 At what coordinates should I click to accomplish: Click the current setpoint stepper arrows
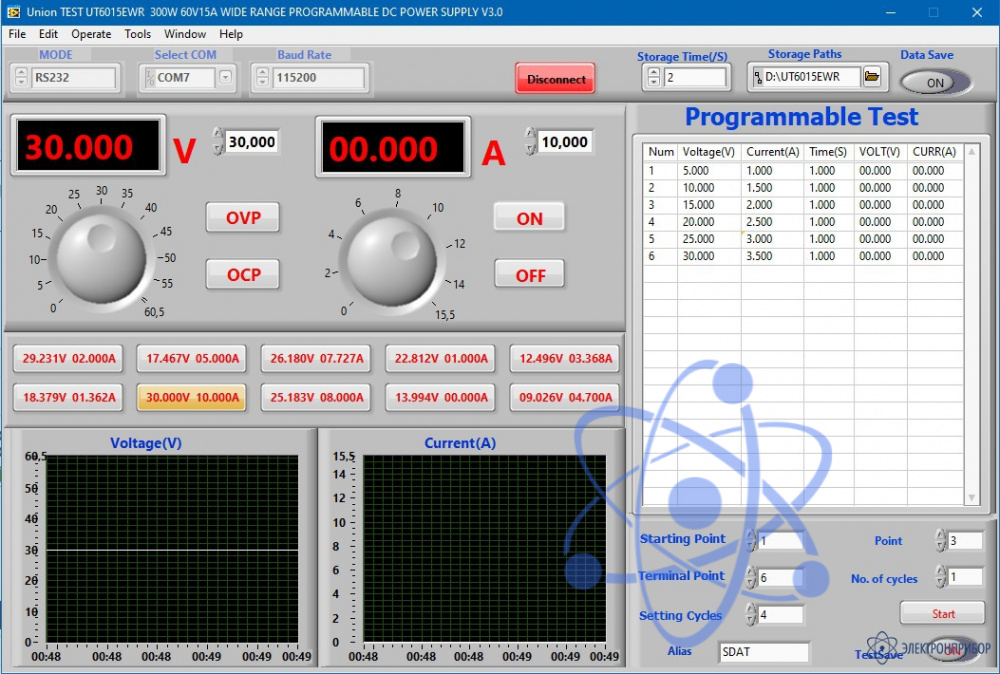click(531, 142)
